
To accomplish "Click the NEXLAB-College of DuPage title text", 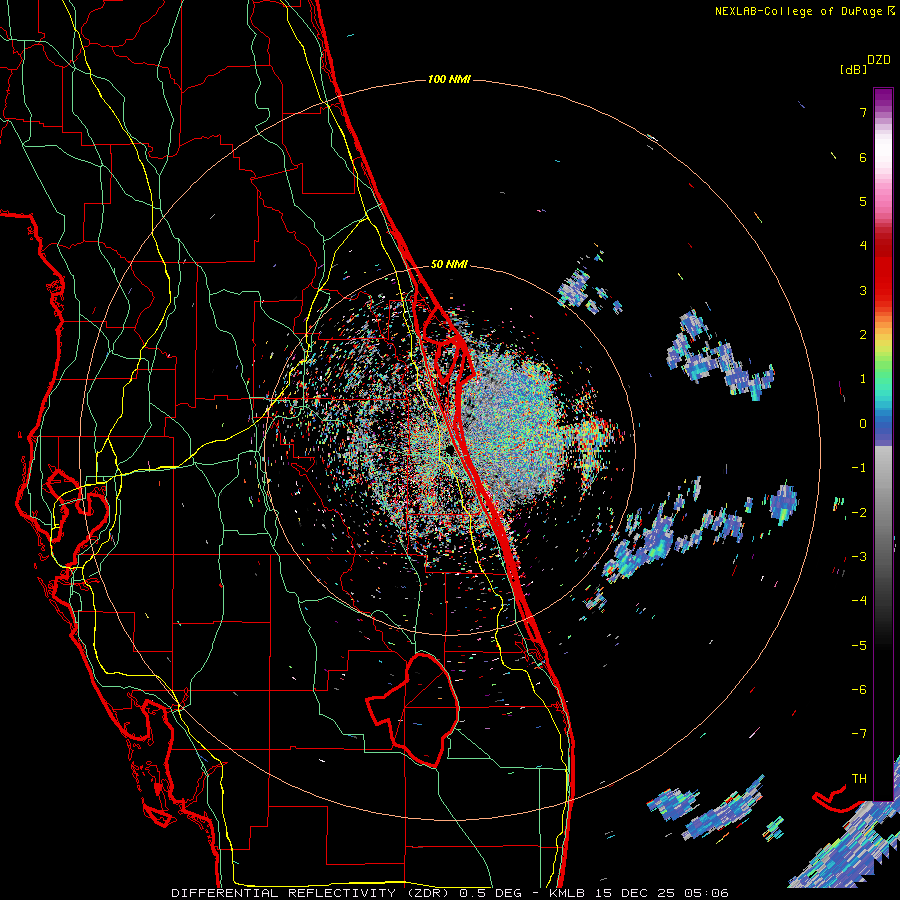I will [x=798, y=11].
